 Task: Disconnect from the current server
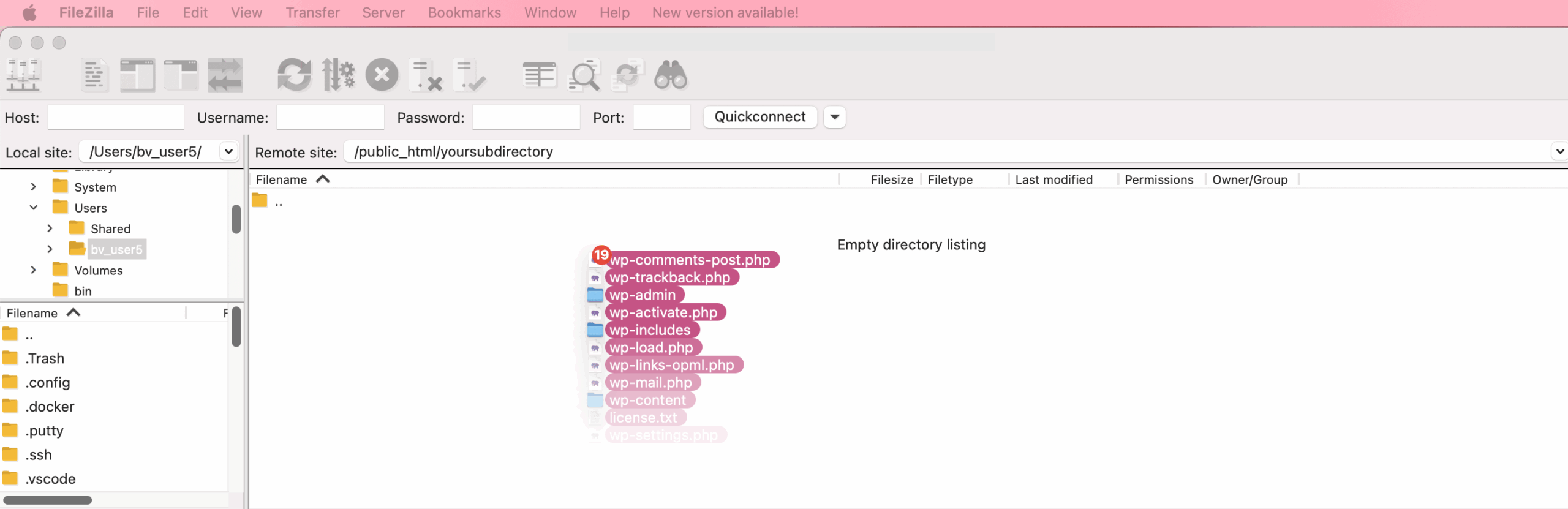[x=426, y=75]
